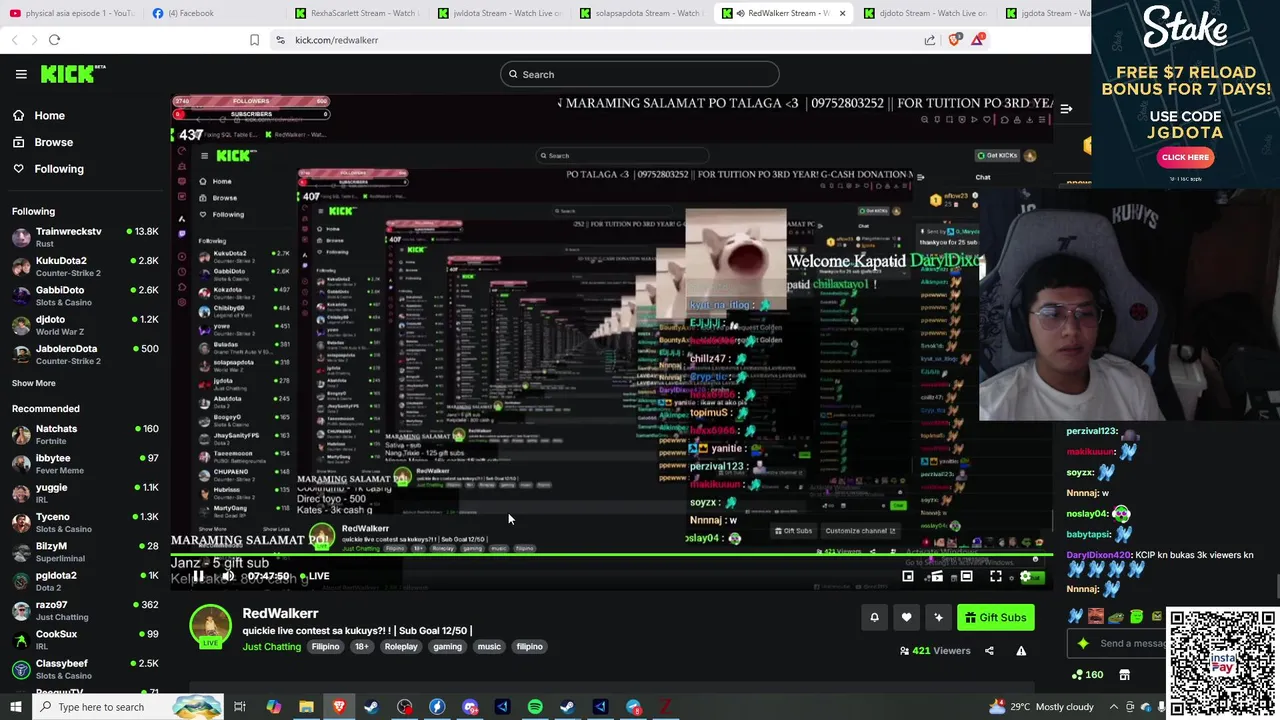Report the stream using warning icon
Screen dimensions: 1280x720
pos(1021,651)
